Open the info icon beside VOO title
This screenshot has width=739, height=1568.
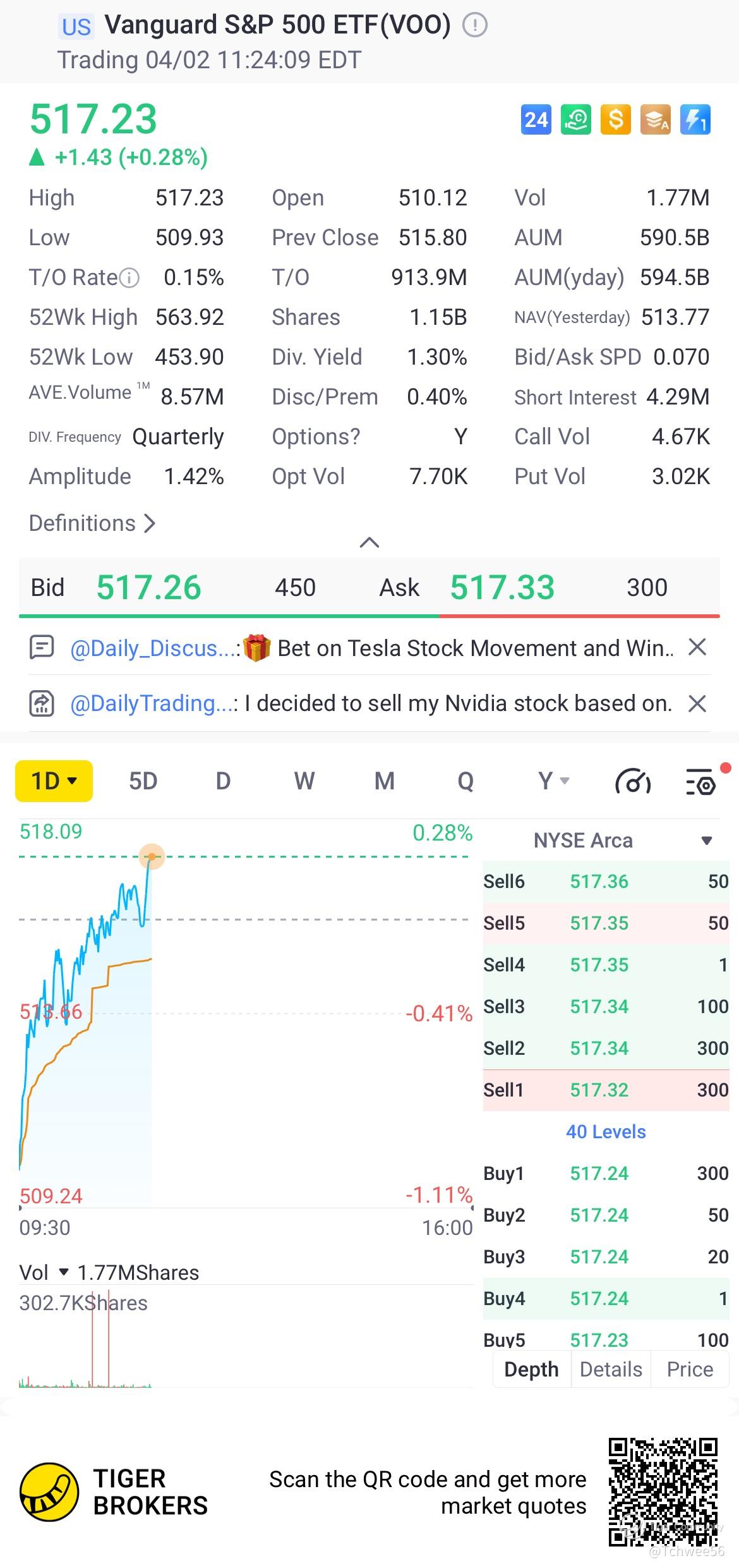475,25
